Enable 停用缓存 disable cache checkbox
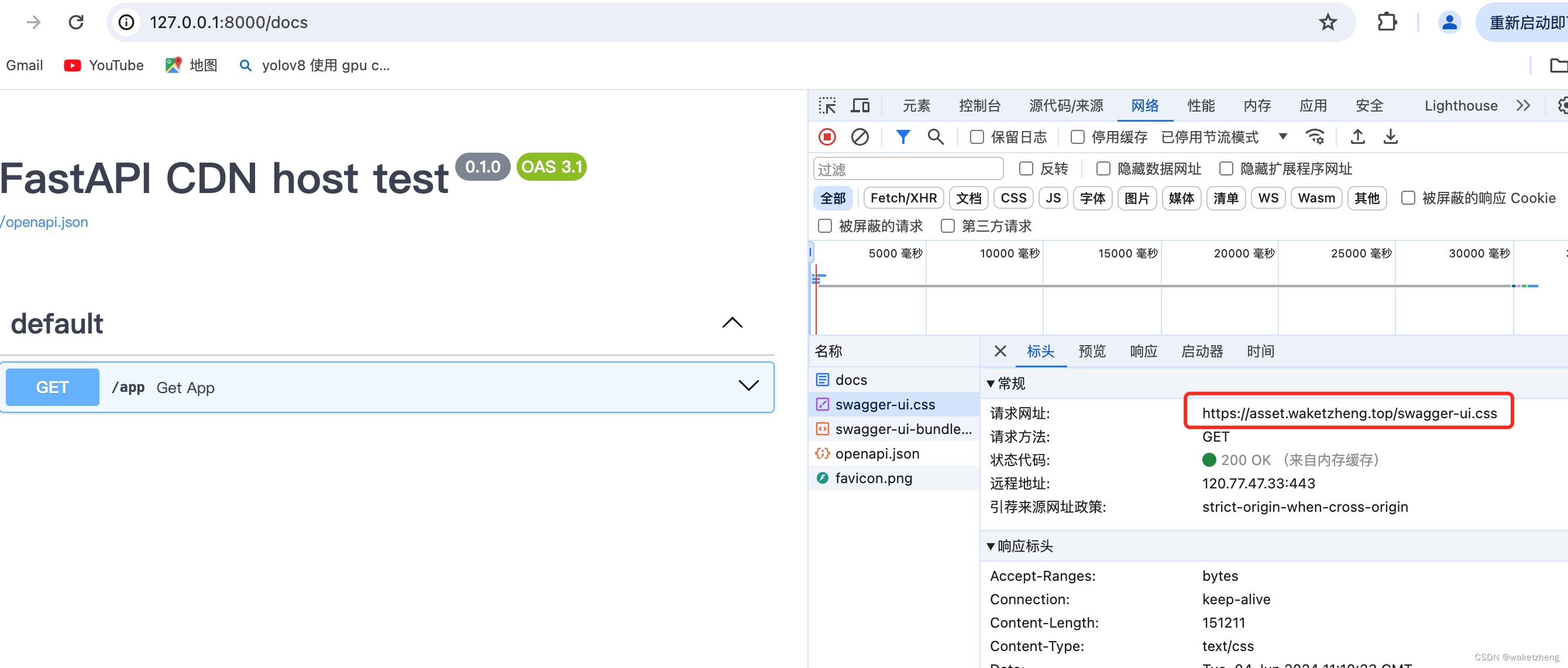 [1079, 137]
